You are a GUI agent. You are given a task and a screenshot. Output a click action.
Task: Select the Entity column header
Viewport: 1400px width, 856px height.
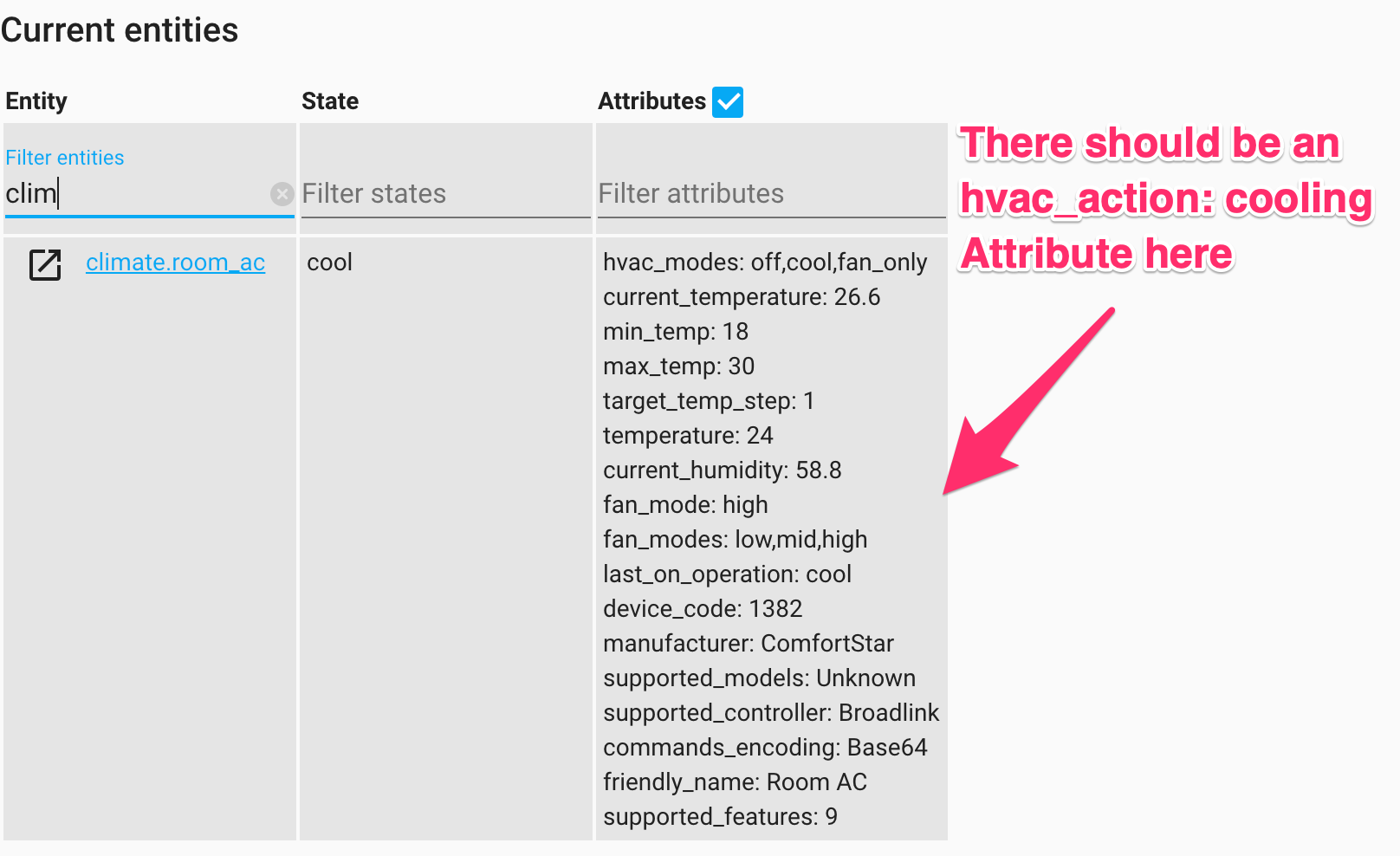tap(36, 101)
